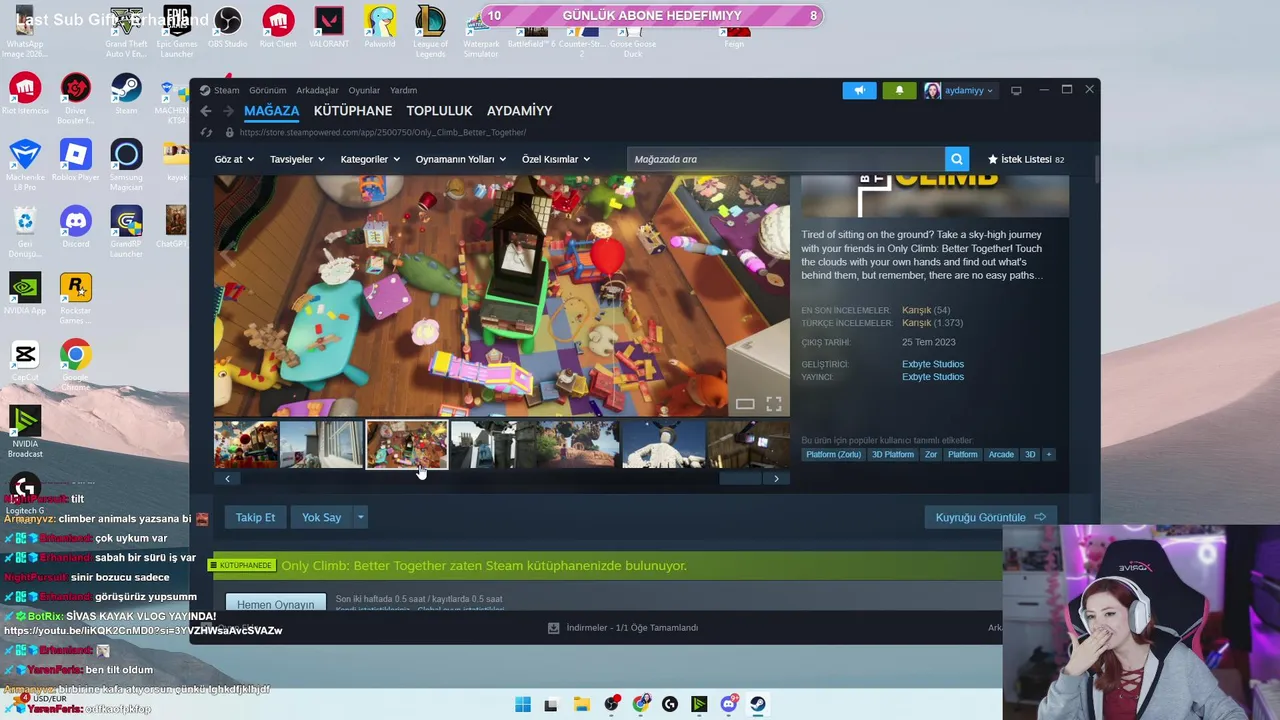The image size is (1280, 720).
Task: Click the Takip Et button
Action: click(255, 517)
